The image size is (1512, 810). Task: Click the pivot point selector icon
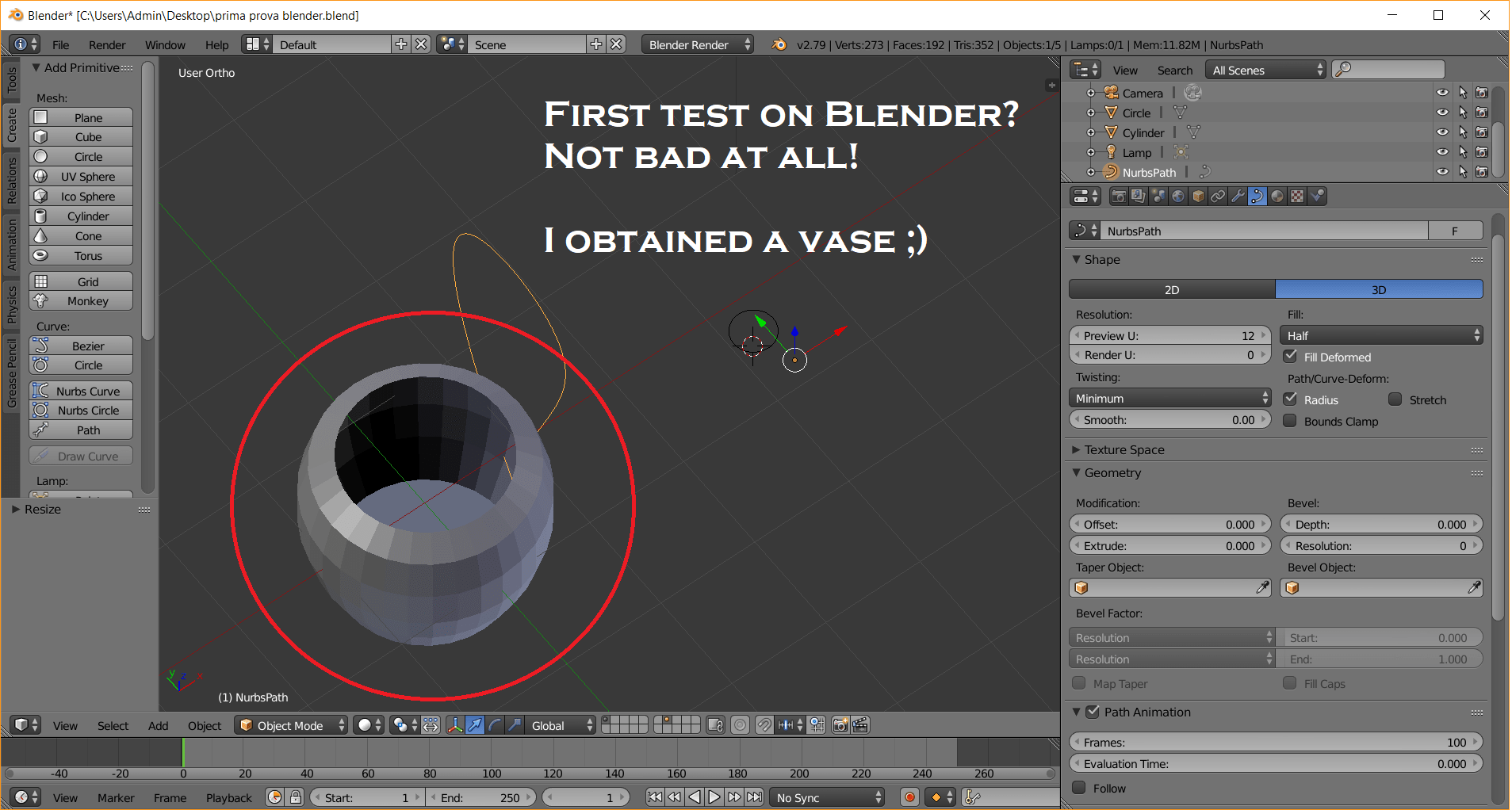404,725
